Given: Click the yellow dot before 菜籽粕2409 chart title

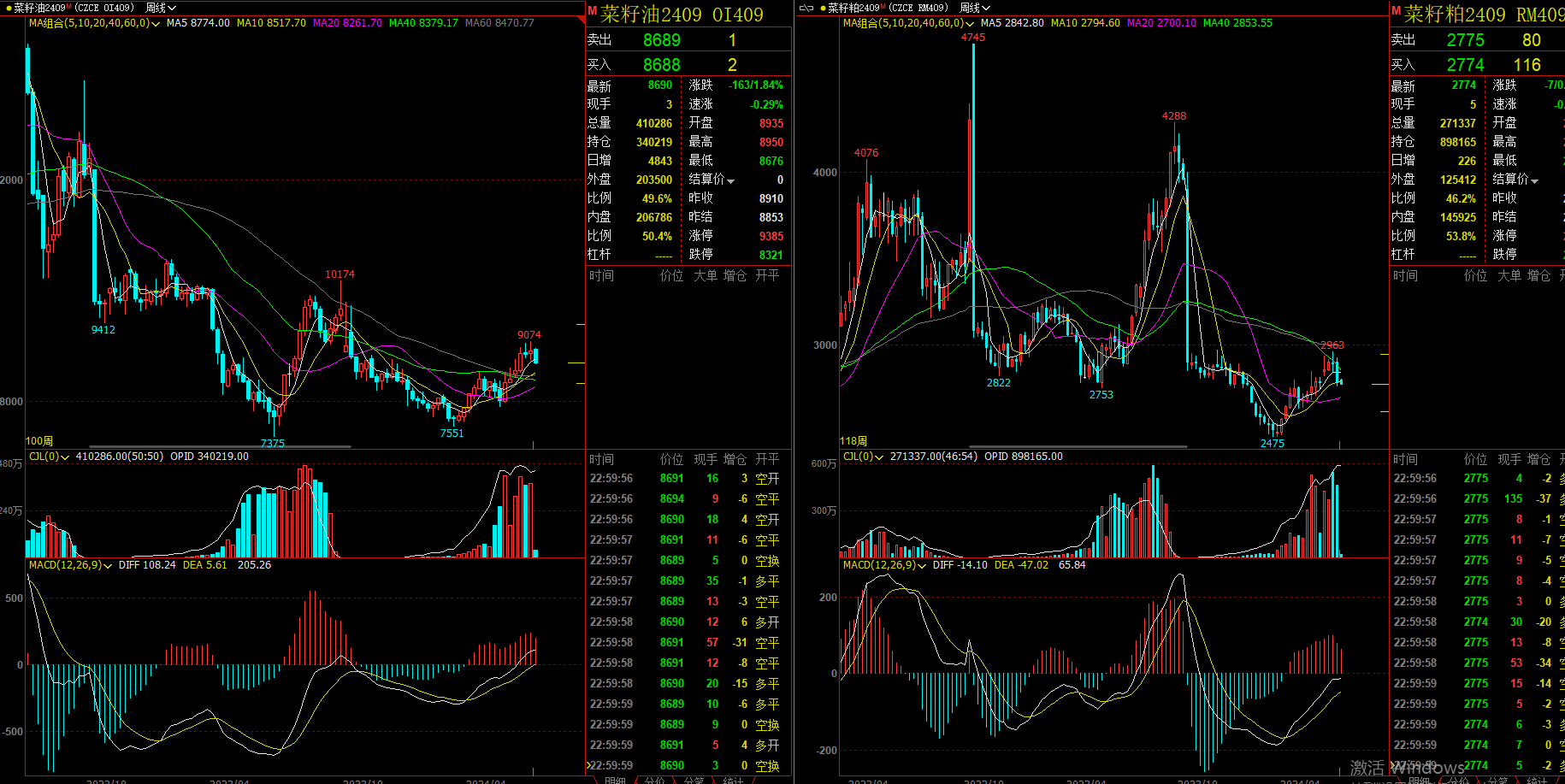Looking at the screenshot, I should 823,8.
